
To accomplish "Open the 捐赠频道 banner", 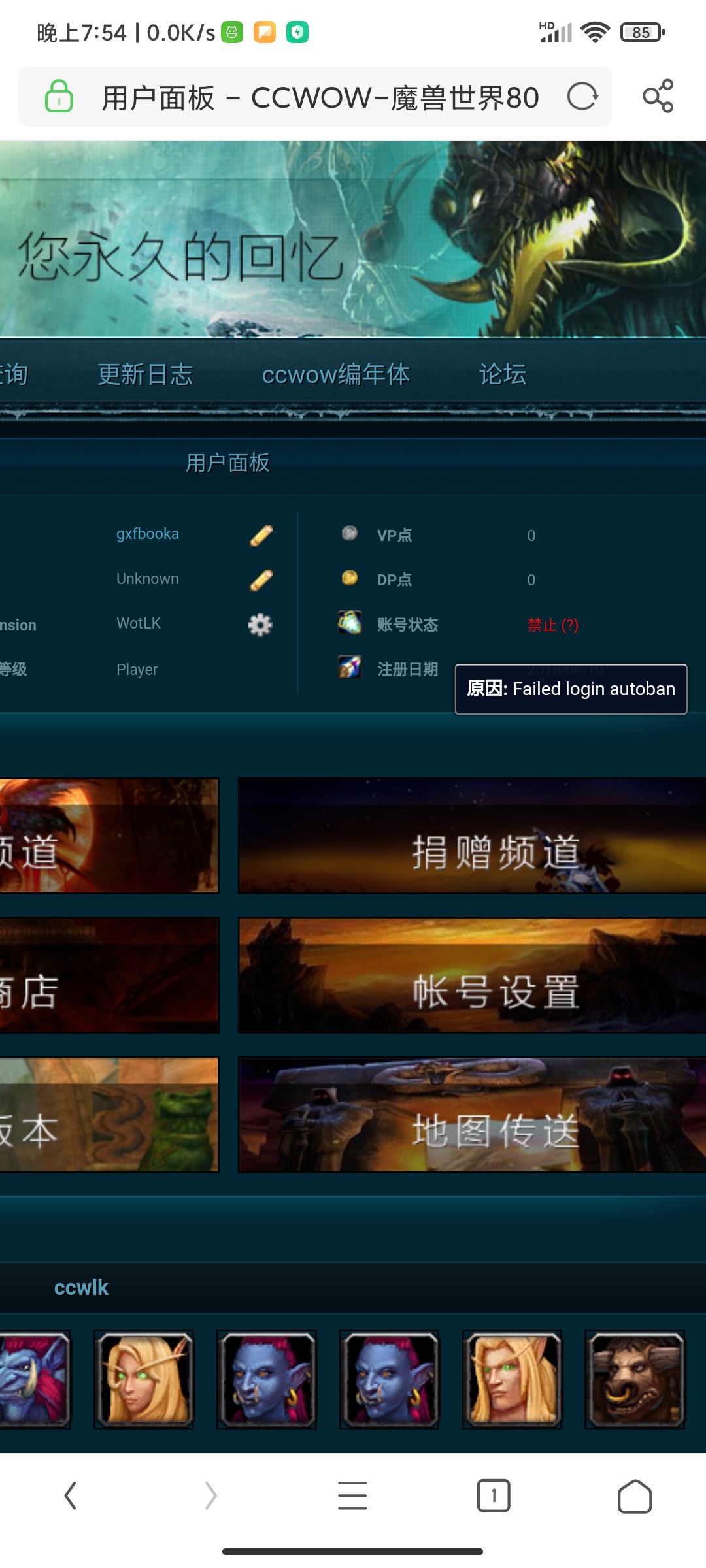I will pos(472,836).
